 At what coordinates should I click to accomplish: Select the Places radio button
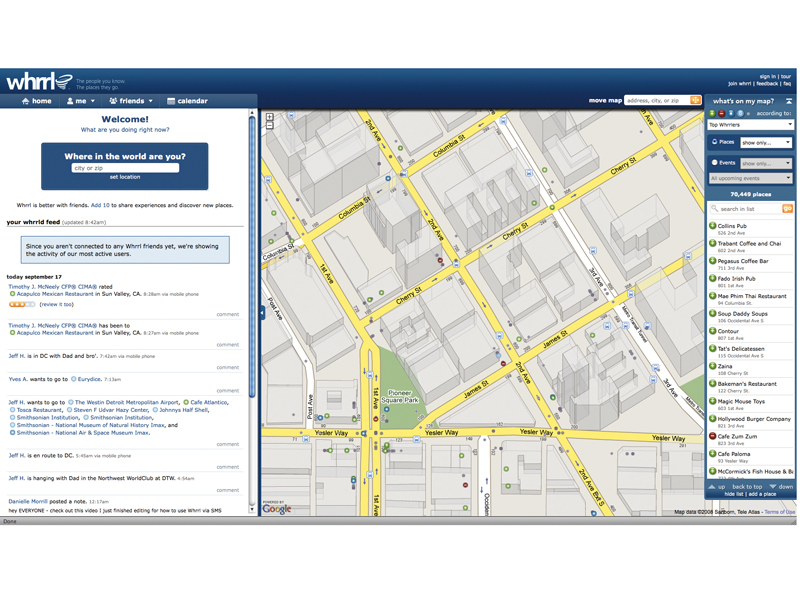click(x=715, y=142)
